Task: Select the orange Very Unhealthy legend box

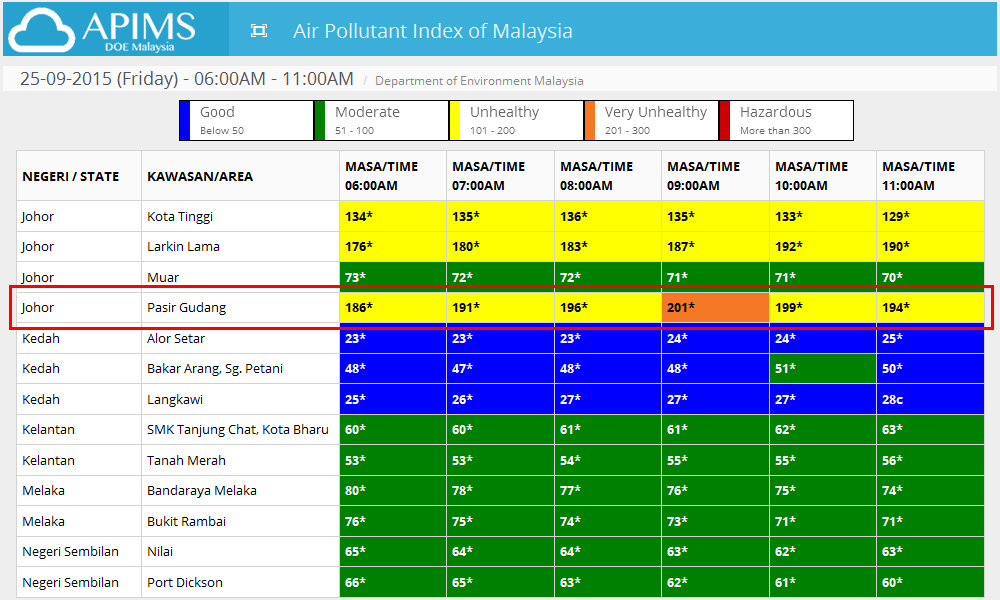Action: pyautogui.click(x=652, y=121)
